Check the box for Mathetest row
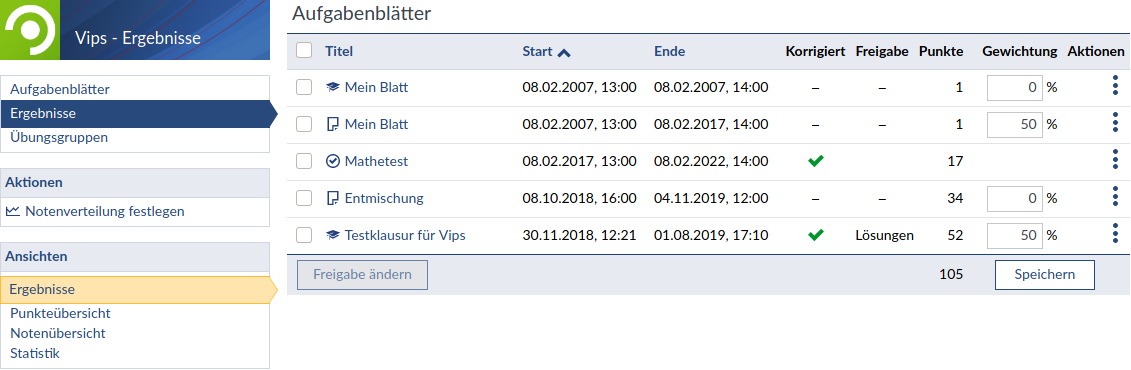1131x370 pixels. click(304, 161)
